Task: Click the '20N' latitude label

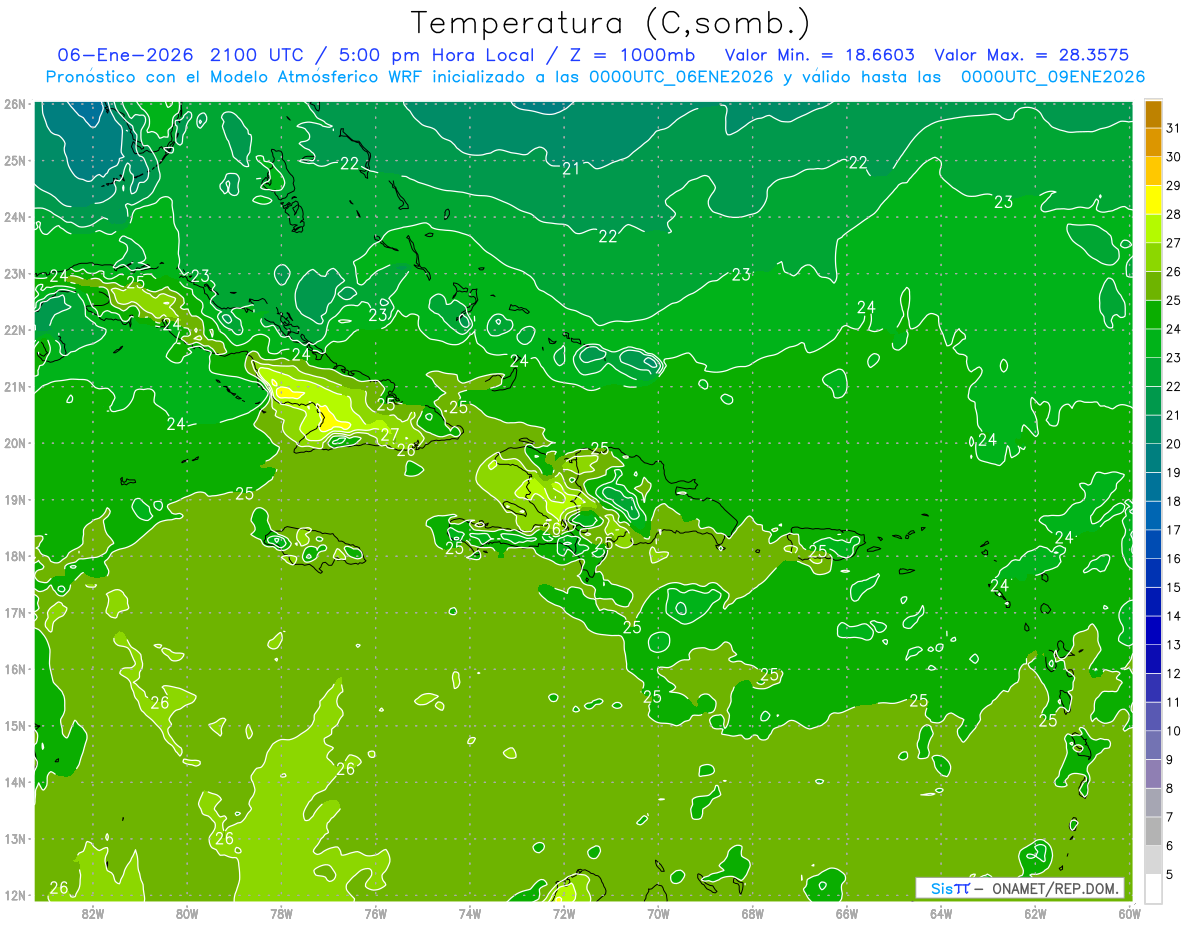Action: 15,443
